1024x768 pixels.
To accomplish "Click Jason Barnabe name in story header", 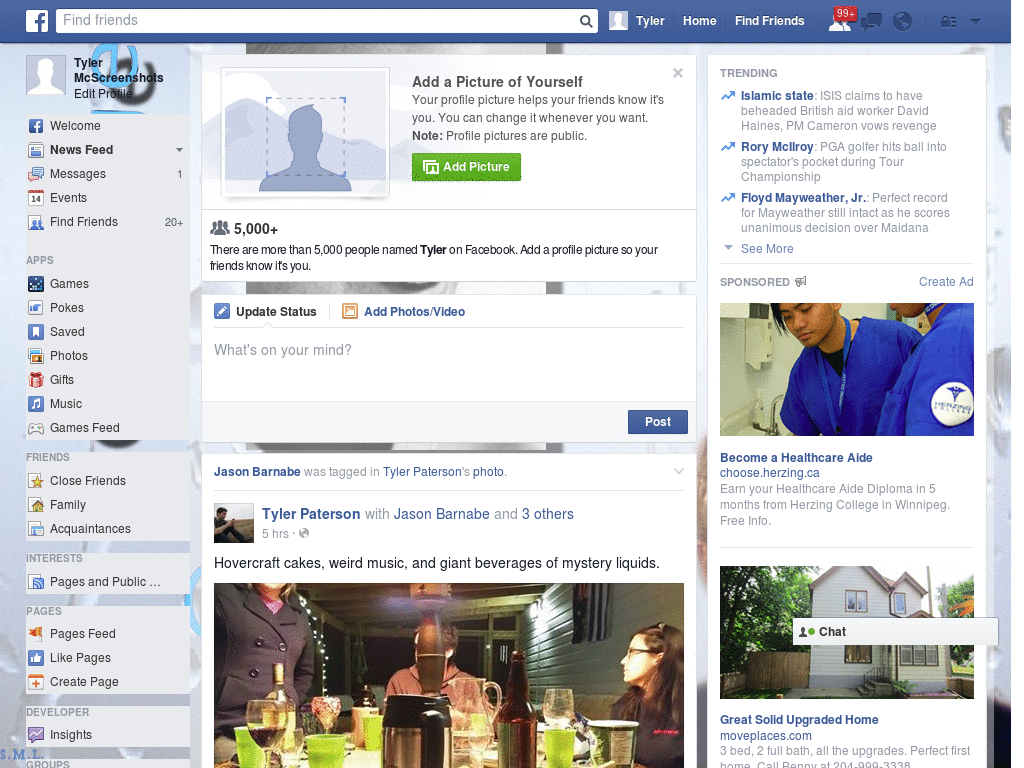I will 257,472.
